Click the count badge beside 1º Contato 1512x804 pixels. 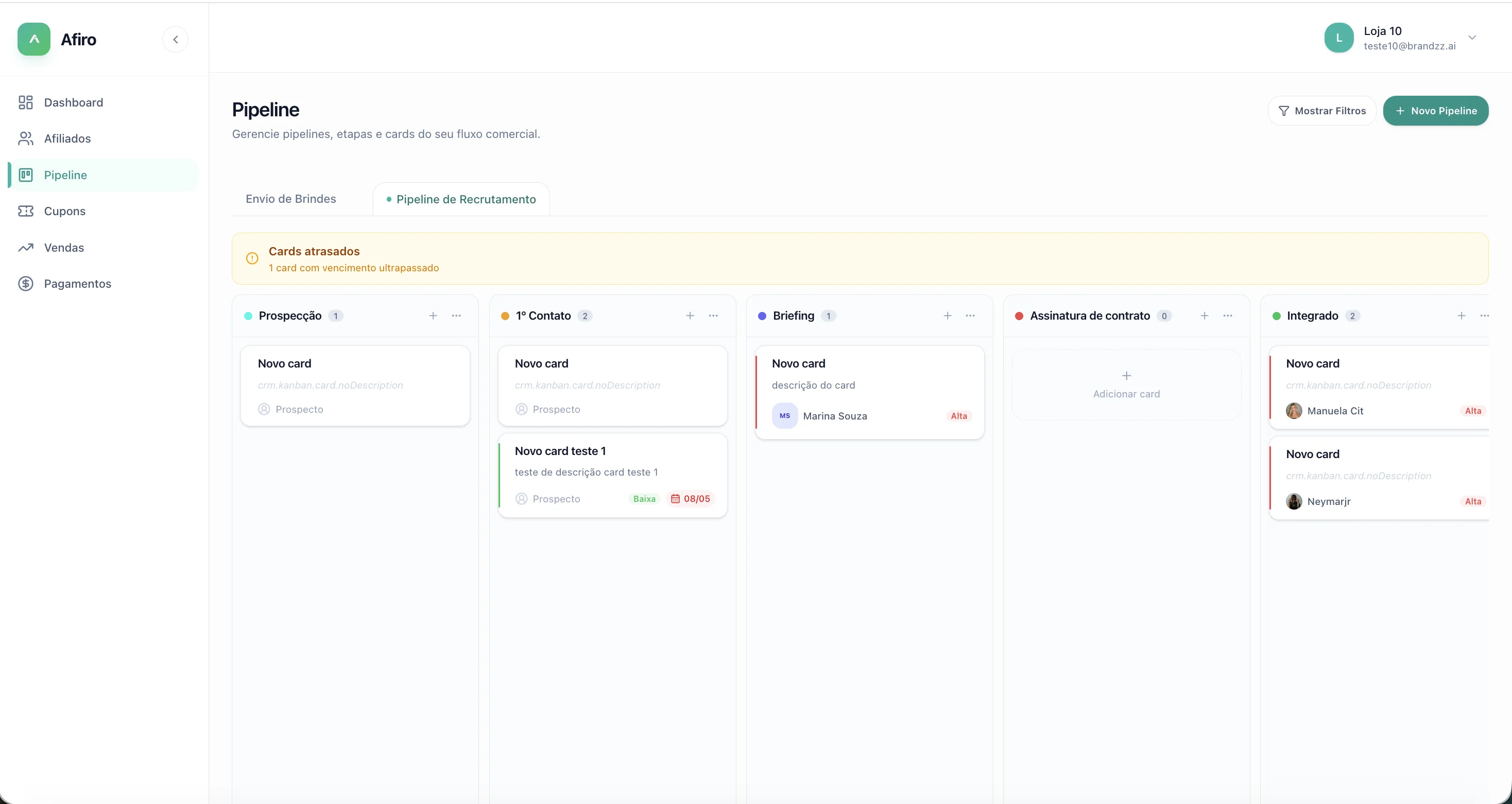[585, 316]
